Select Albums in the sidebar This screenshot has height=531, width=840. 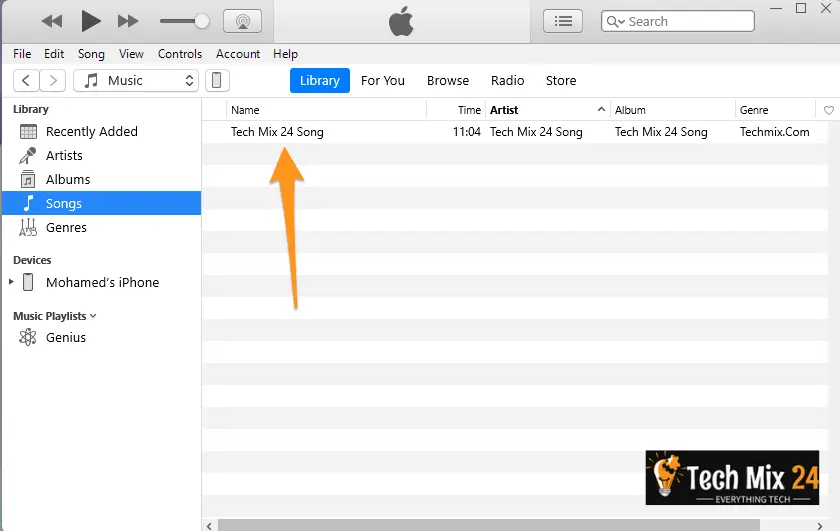(x=102, y=180)
